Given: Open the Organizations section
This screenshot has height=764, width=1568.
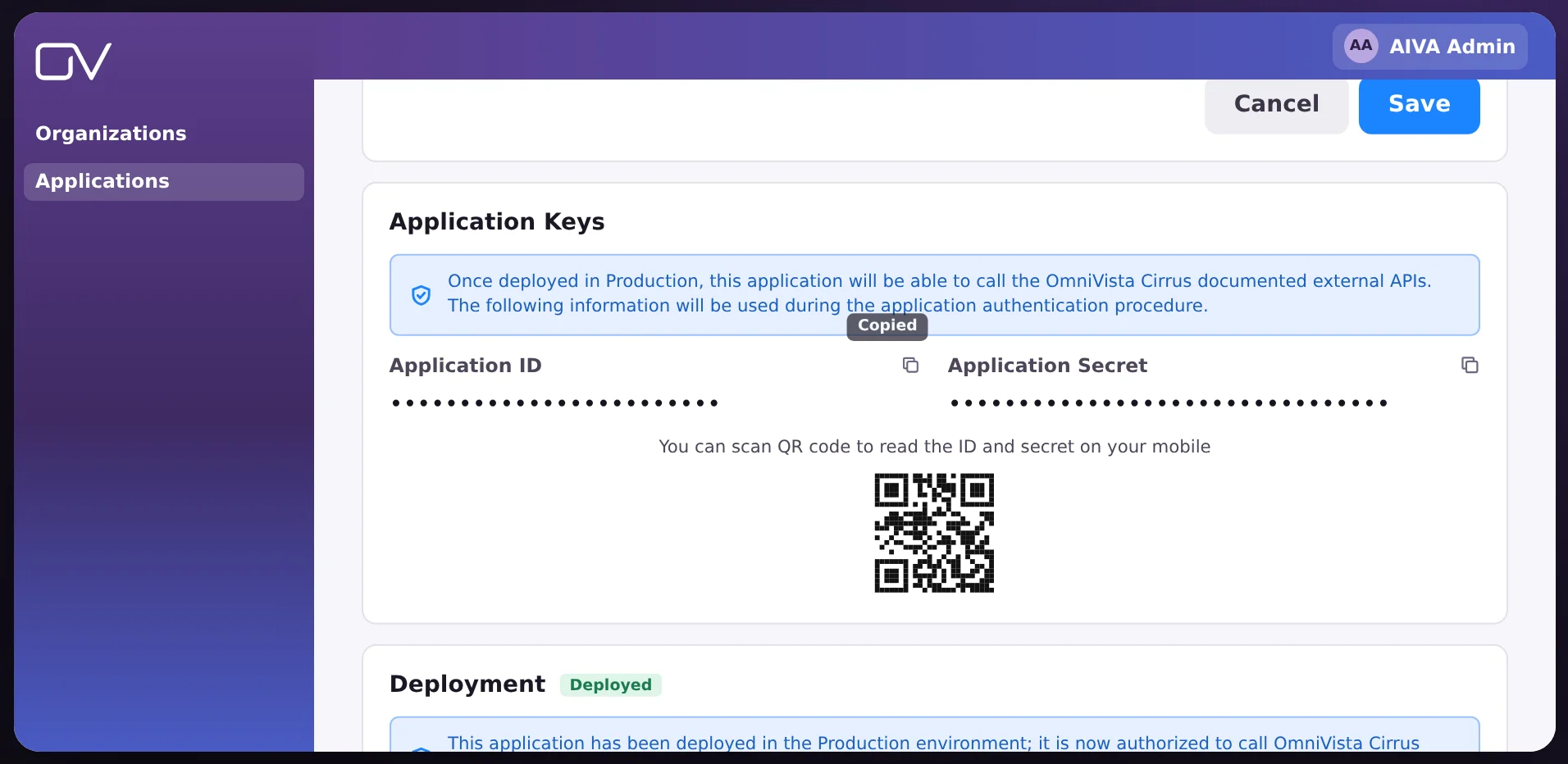Looking at the screenshot, I should click(111, 134).
